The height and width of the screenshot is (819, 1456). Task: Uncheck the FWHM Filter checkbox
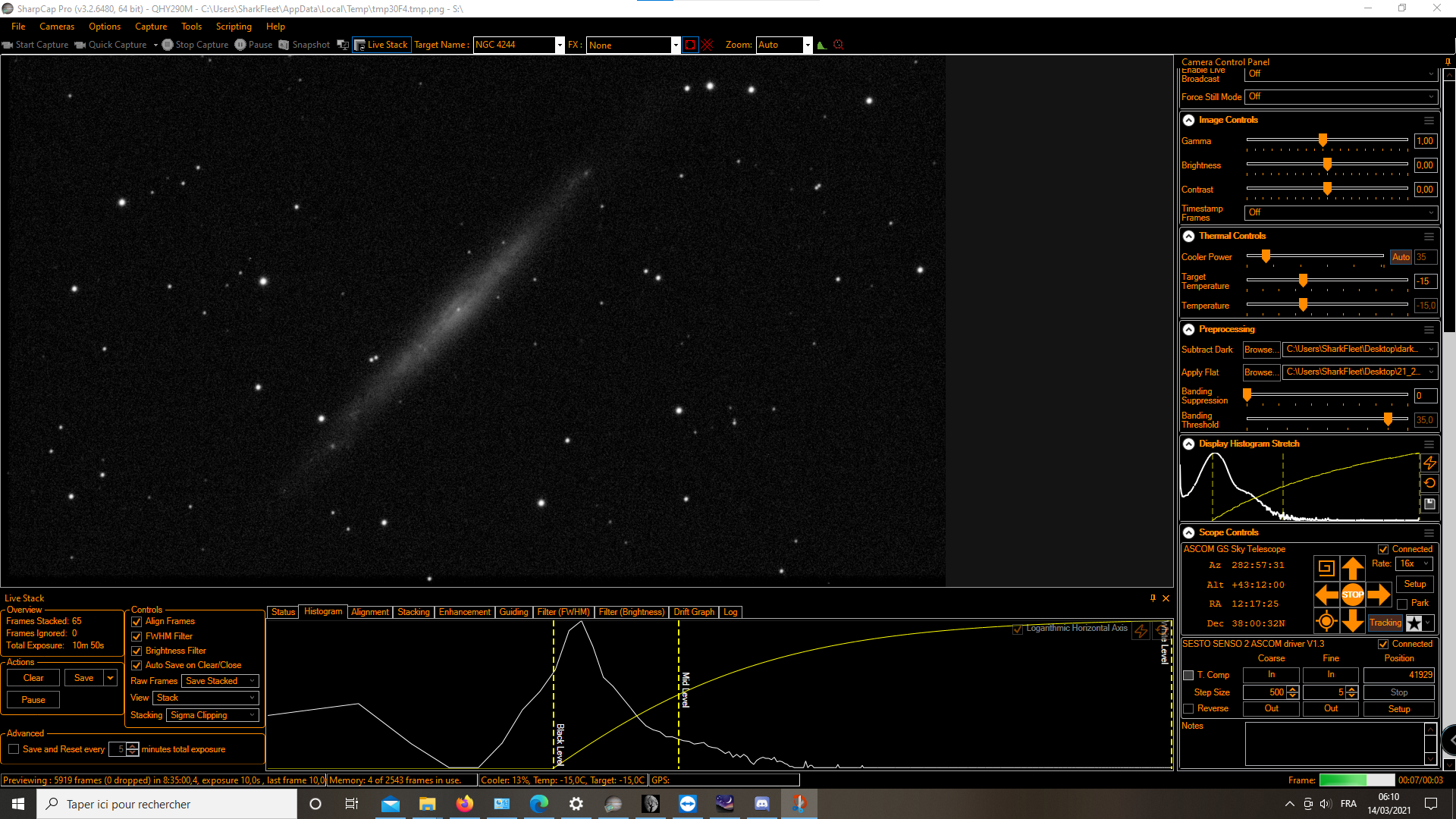point(136,636)
